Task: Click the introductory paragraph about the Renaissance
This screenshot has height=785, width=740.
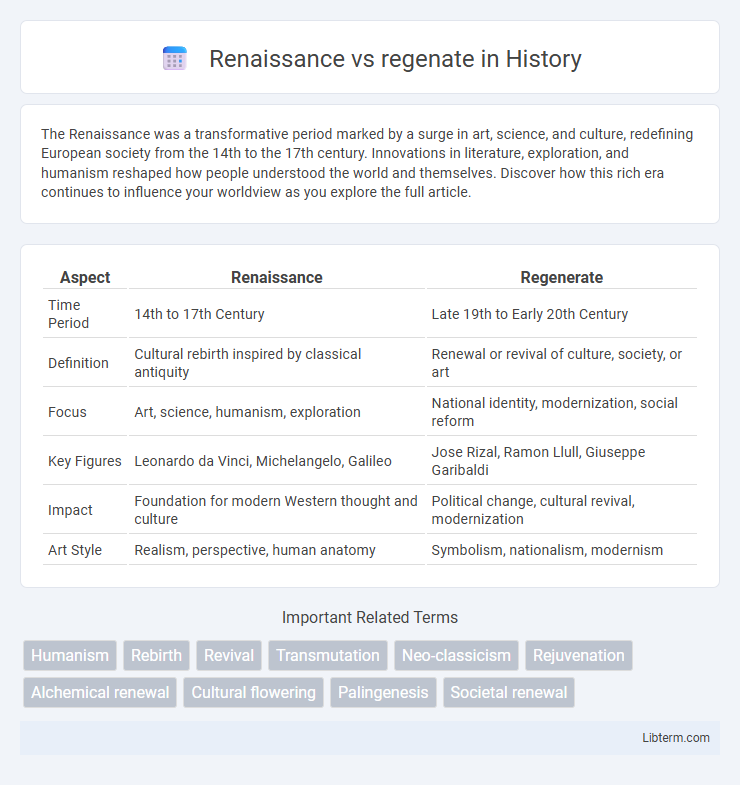Action: point(367,163)
